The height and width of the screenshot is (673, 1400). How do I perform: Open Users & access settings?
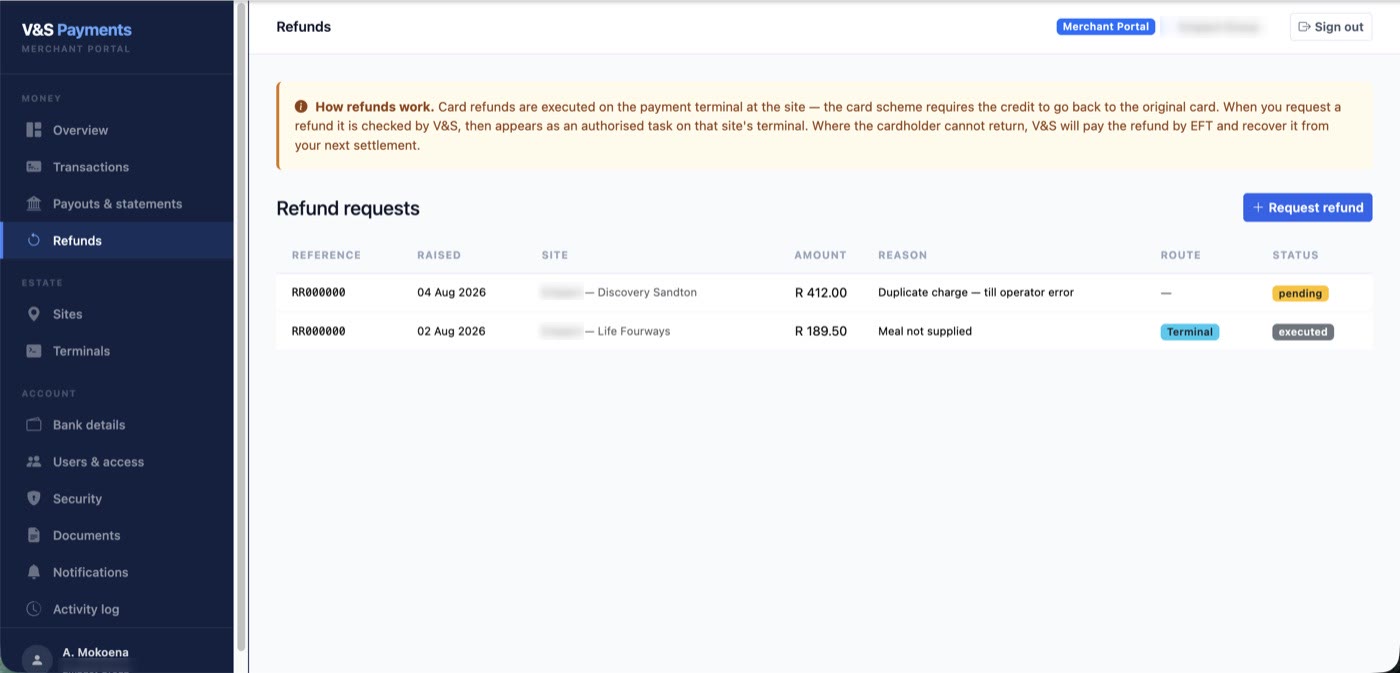(117, 462)
